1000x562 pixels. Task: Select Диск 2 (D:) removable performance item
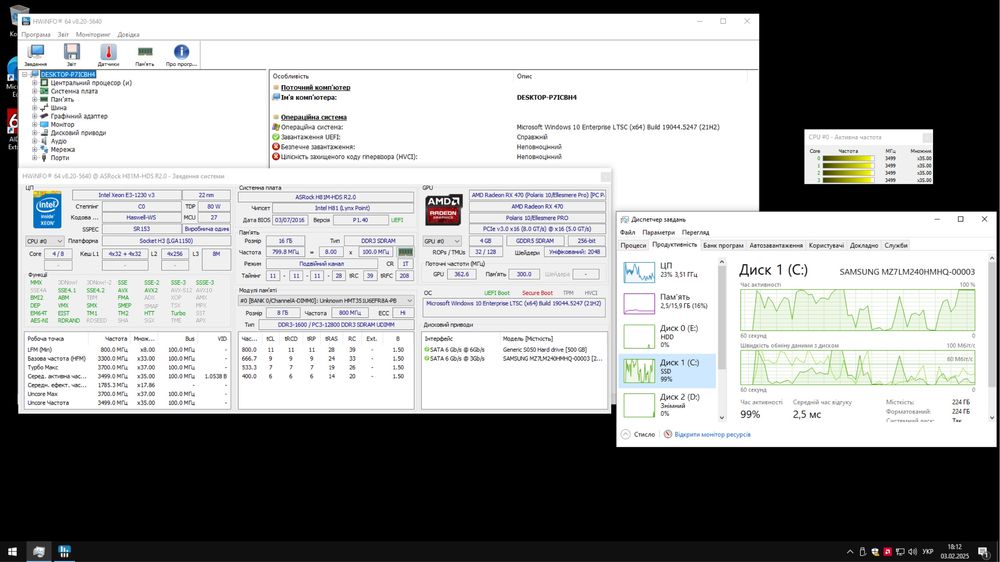(668, 404)
